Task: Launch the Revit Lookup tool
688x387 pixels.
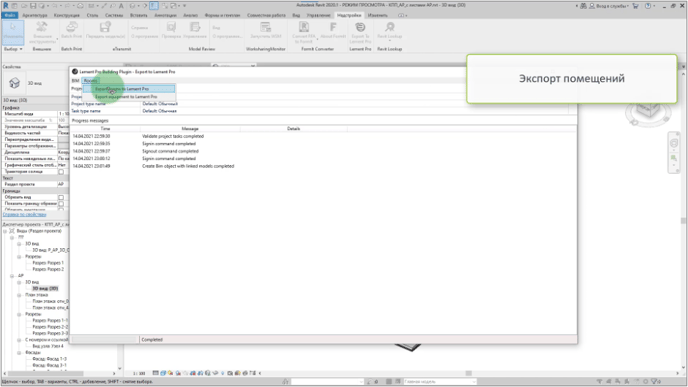Action: pos(389,30)
